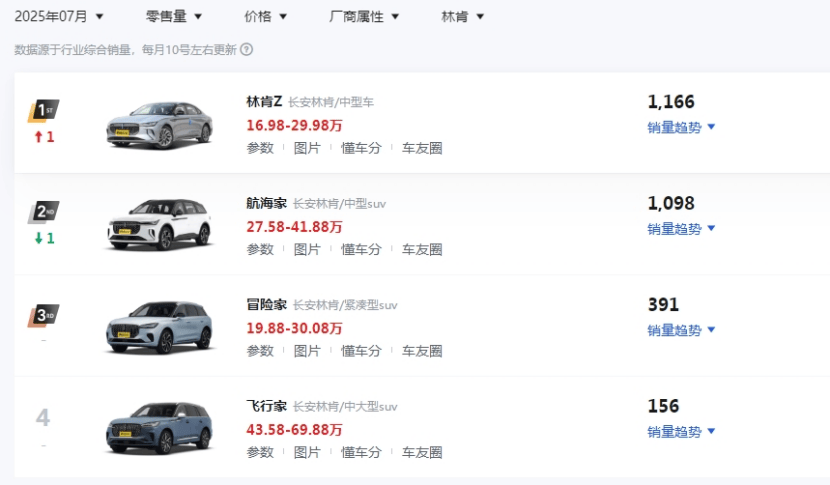
Task: Expand 销量趋势 for 林肯Z
Action: point(681,127)
